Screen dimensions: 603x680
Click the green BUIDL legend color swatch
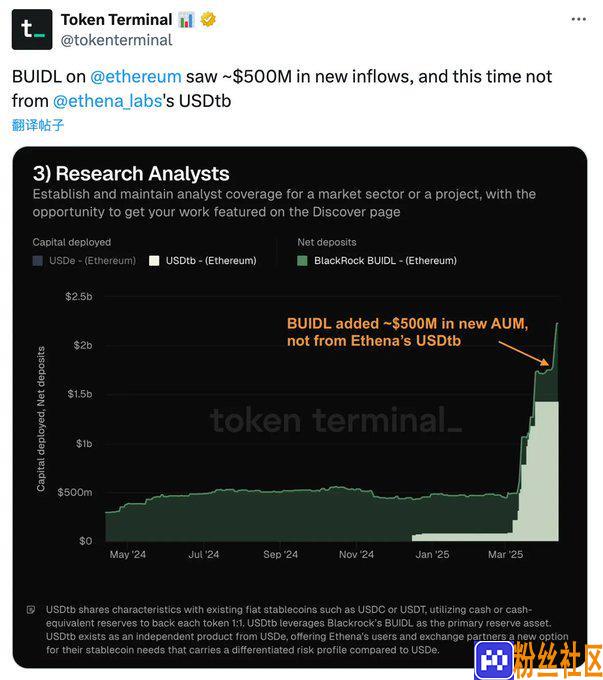[x=302, y=261]
